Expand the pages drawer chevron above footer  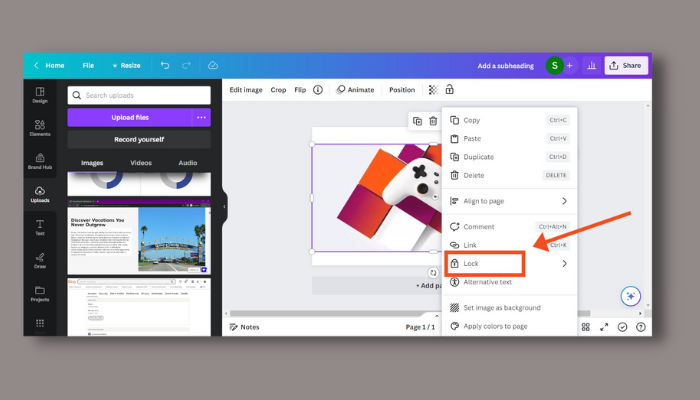pyautogui.click(x=437, y=316)
